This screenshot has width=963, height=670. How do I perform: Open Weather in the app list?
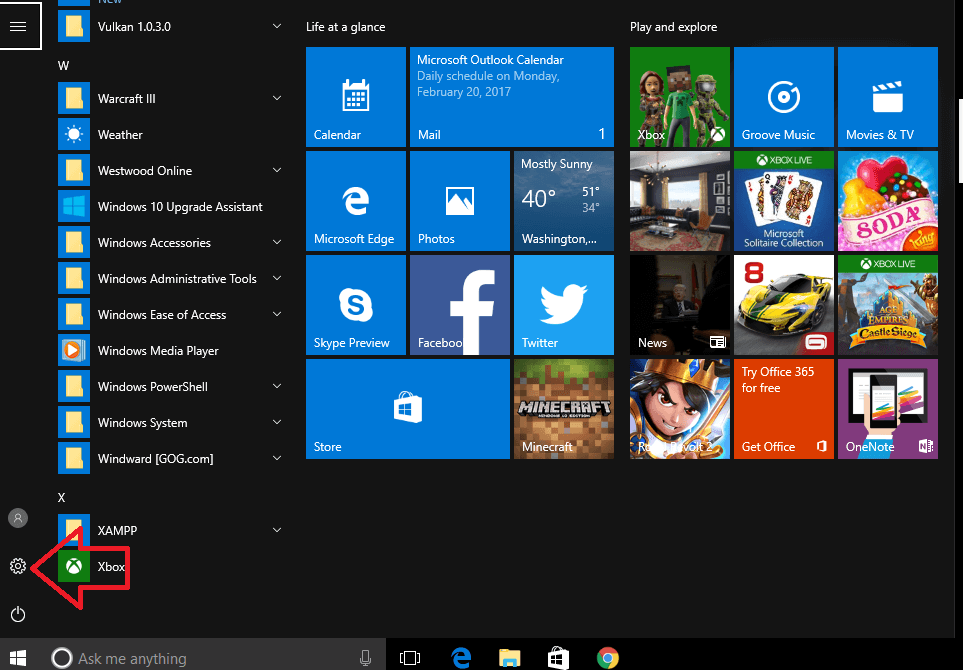[x=170, y=134]
